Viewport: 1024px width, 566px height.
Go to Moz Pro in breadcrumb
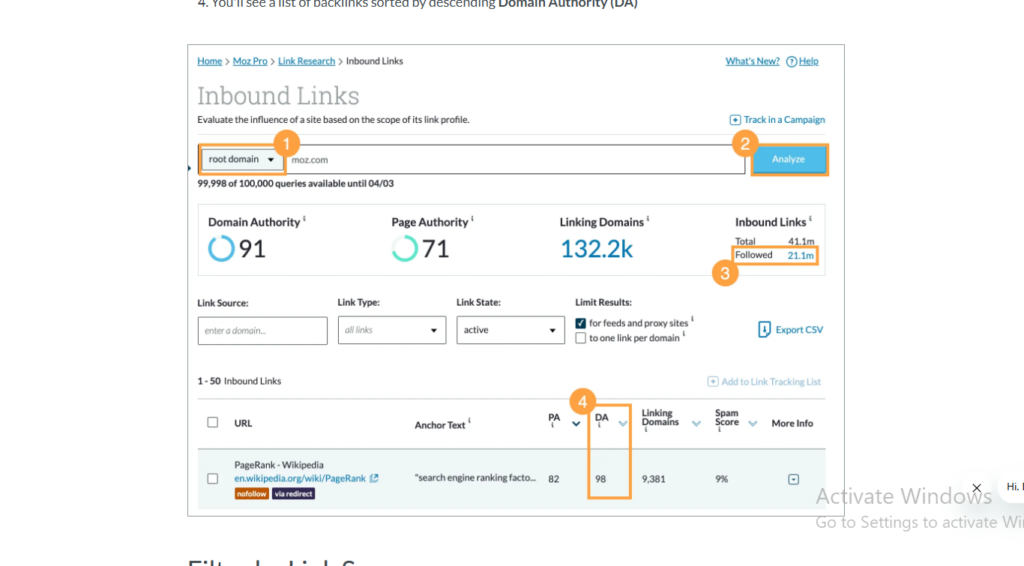tap(250, 61)
